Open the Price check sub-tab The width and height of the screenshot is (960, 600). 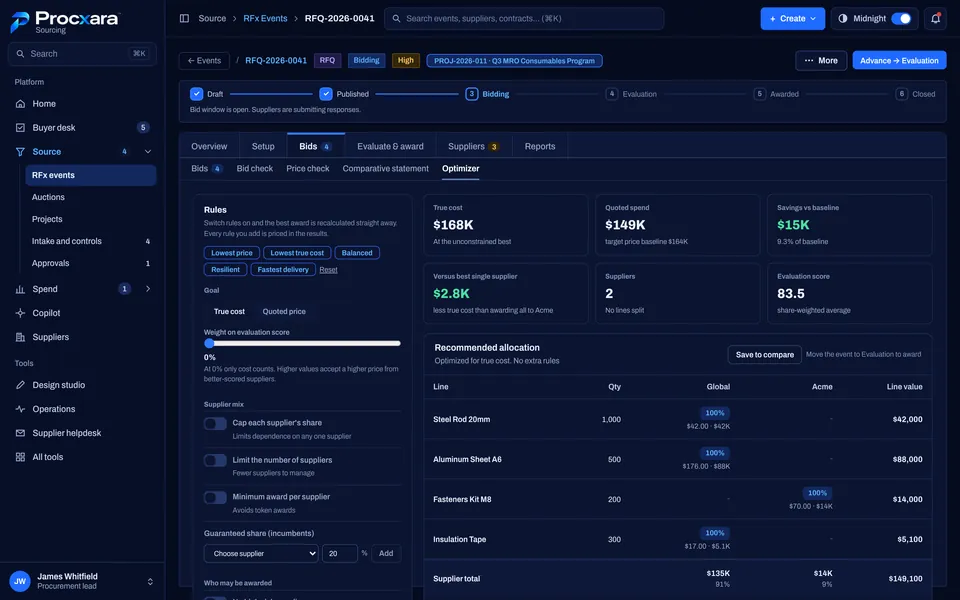point(307,168)
